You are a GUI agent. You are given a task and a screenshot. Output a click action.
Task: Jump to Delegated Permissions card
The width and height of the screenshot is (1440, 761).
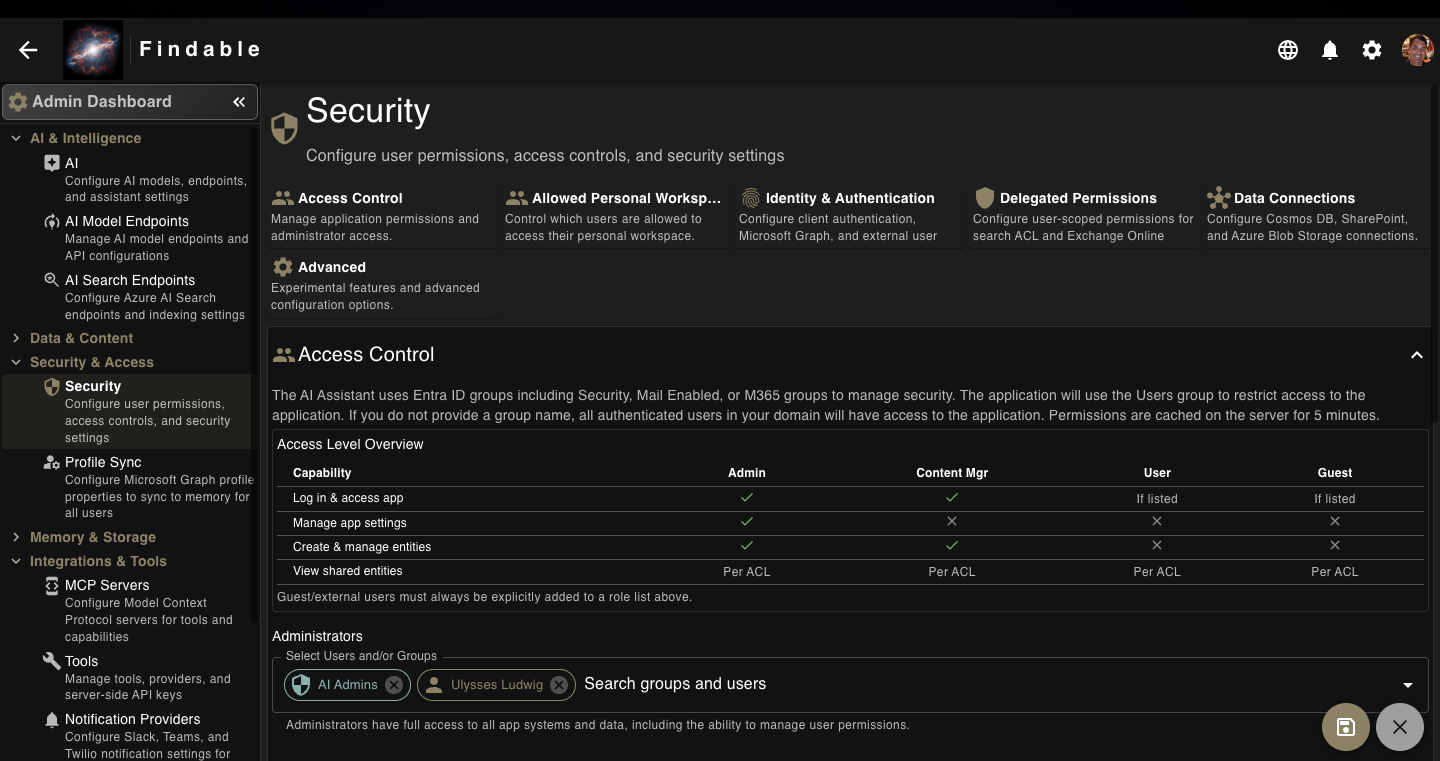1085,216
